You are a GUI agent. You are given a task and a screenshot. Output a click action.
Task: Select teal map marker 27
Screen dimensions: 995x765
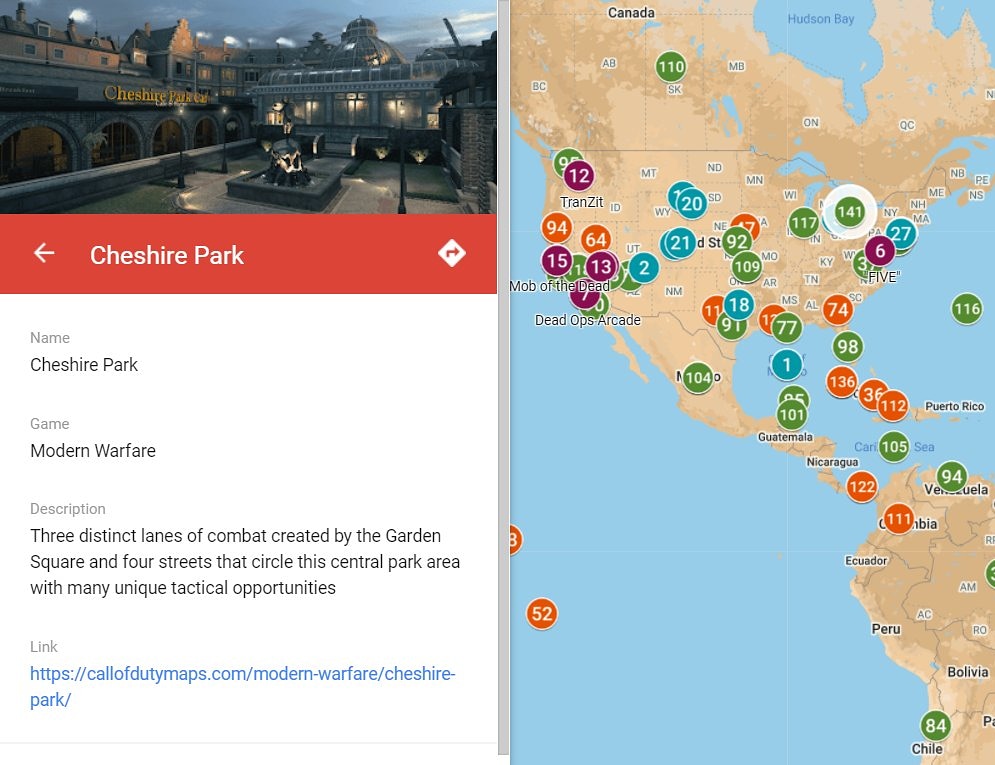coord(901,233)
